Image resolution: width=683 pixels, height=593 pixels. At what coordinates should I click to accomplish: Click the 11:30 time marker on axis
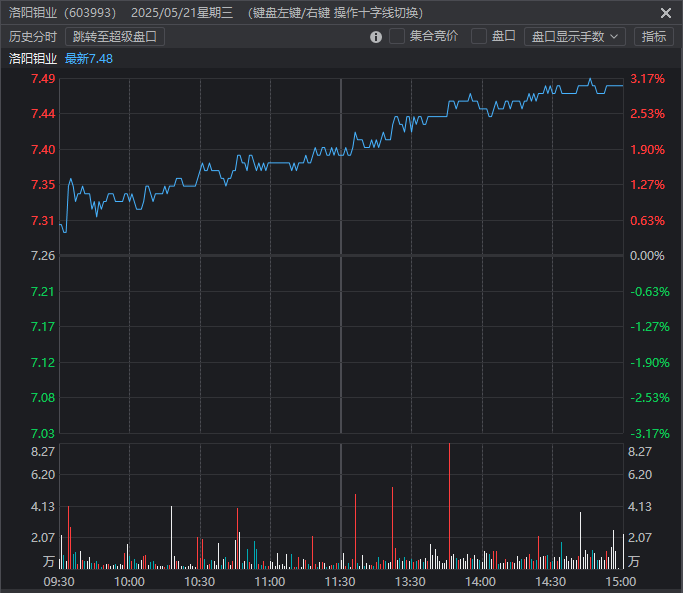click(340, 581)
